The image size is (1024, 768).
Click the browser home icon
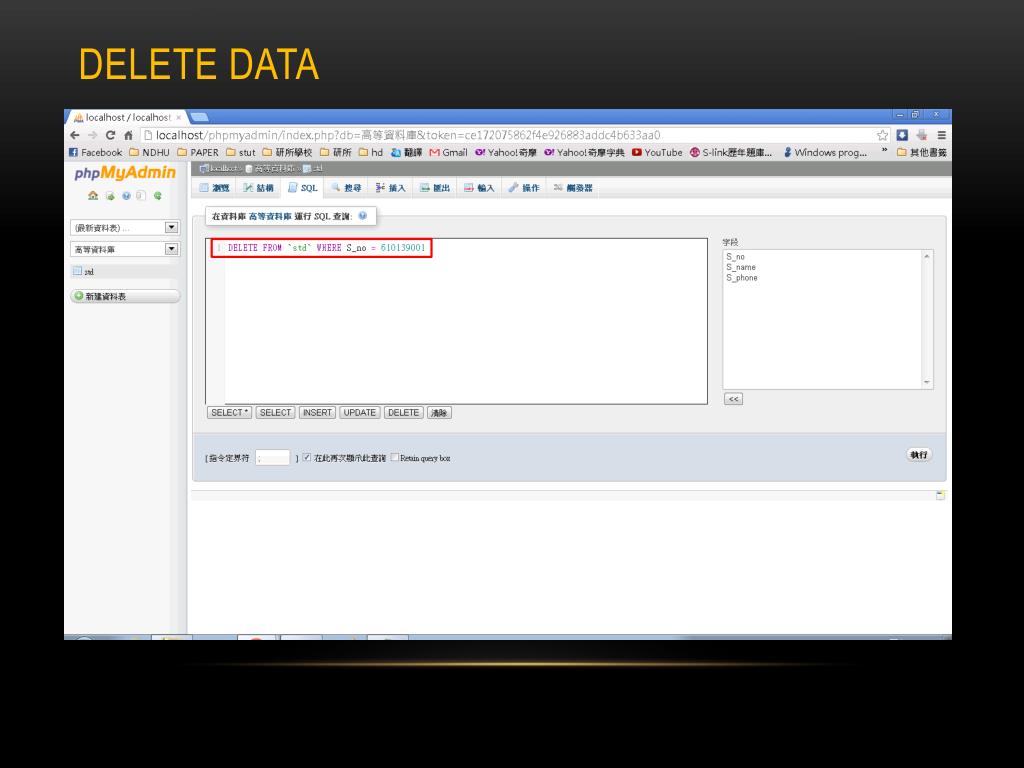129,135
